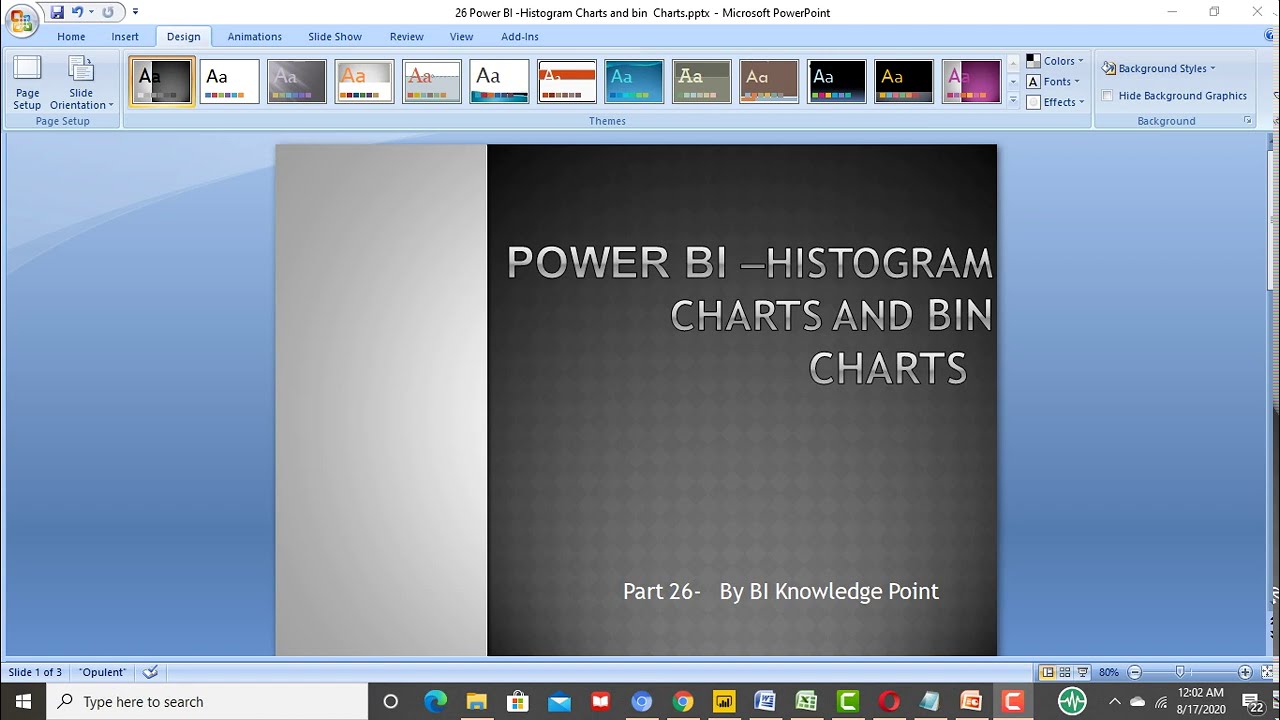This screenshot has height=720, width=1280.
Task: Show hidden system tray icons
Action: pyautogui.click(x=1115, y=701)
